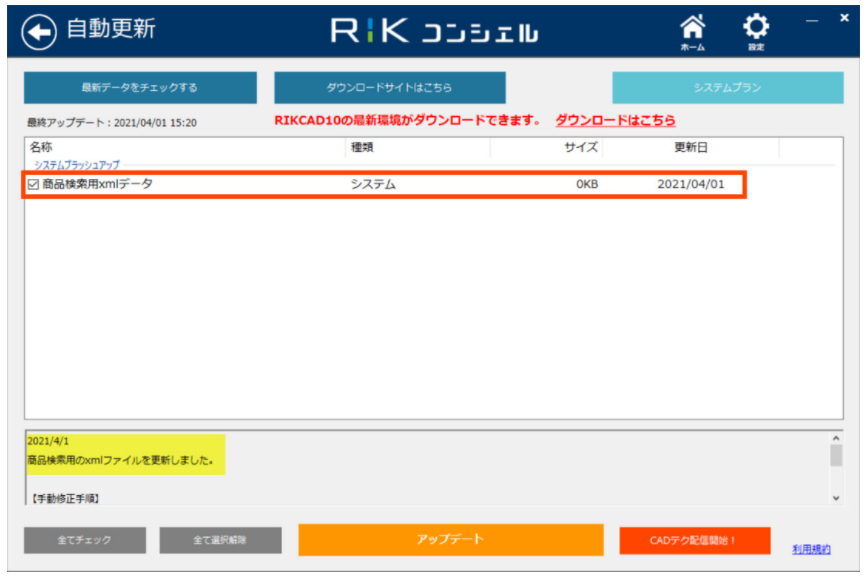
Task: Click the 全て選択解除 button
Action: click(x=220, y=540)
